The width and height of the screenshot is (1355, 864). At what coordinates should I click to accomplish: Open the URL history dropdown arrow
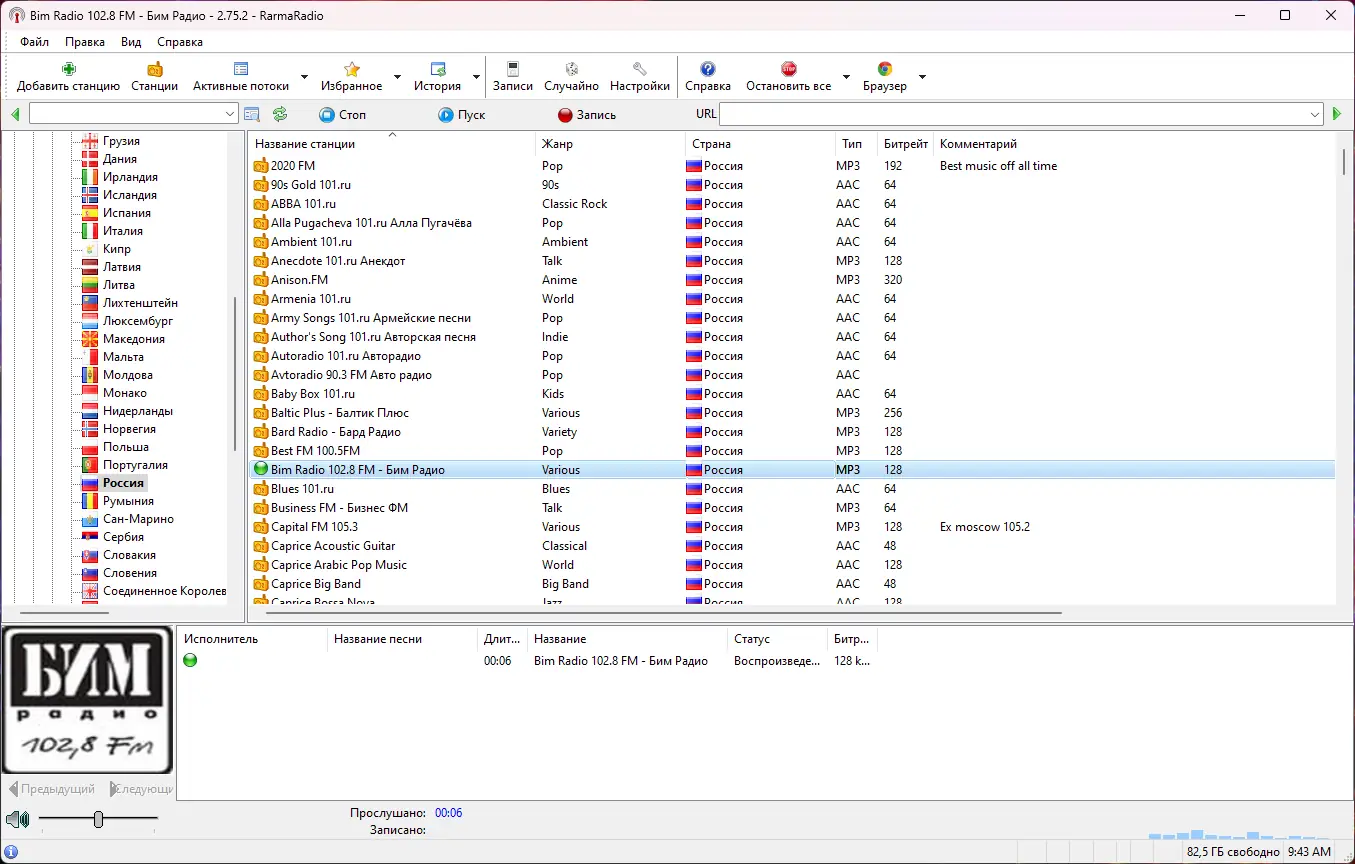click(1316, 115)
